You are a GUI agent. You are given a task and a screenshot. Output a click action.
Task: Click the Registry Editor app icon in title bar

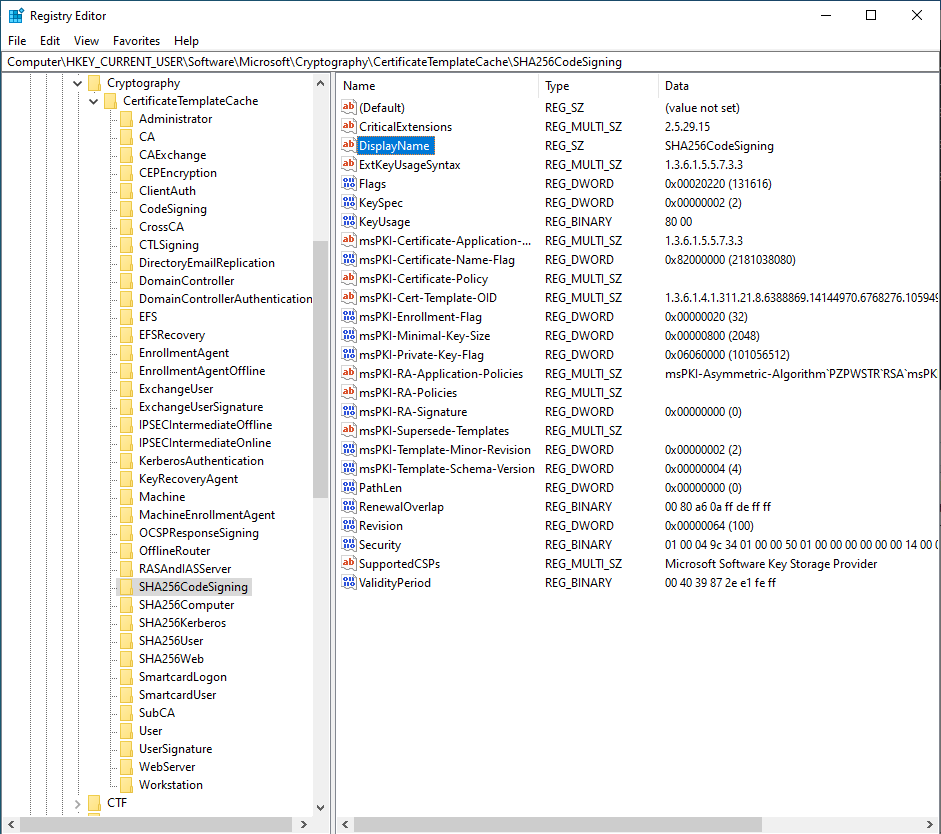pos(16,16)
